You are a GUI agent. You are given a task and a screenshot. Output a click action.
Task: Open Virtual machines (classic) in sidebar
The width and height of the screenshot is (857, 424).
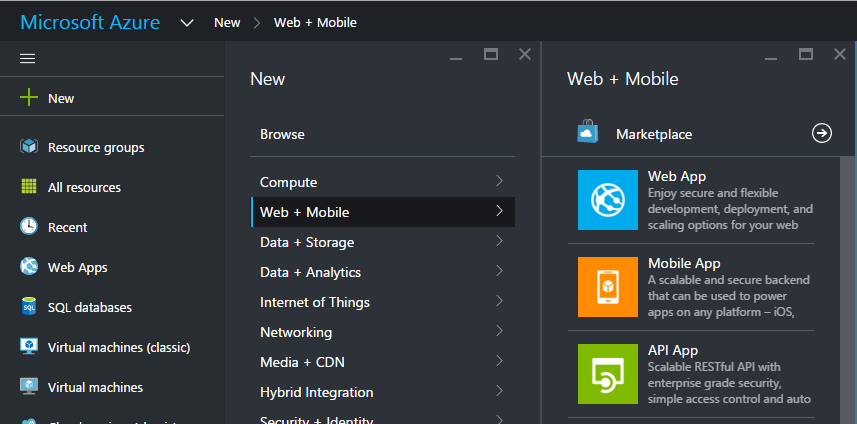pos(119,348)
